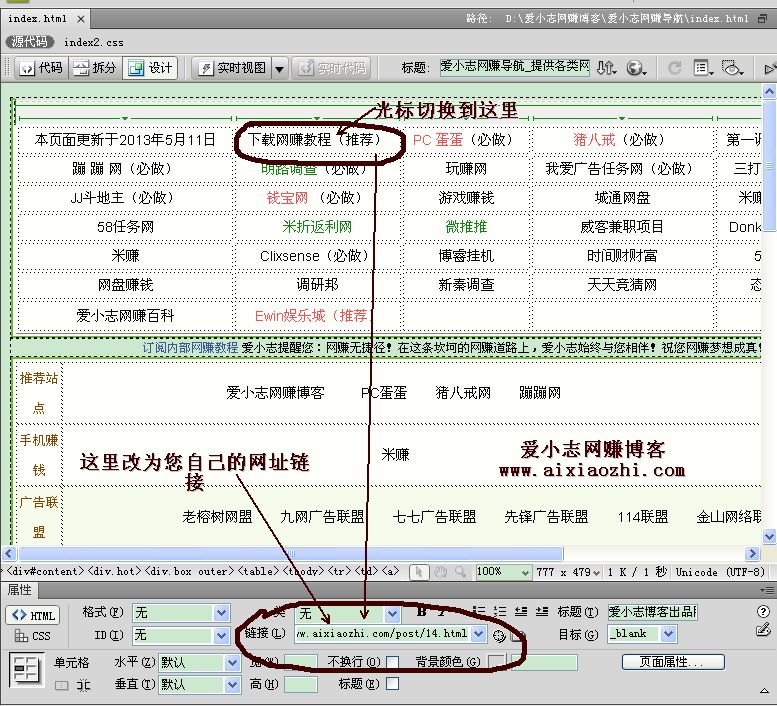Click vertical scrollbar down arrow
Viewport: 777px width, 706px height.
(769, 536)
